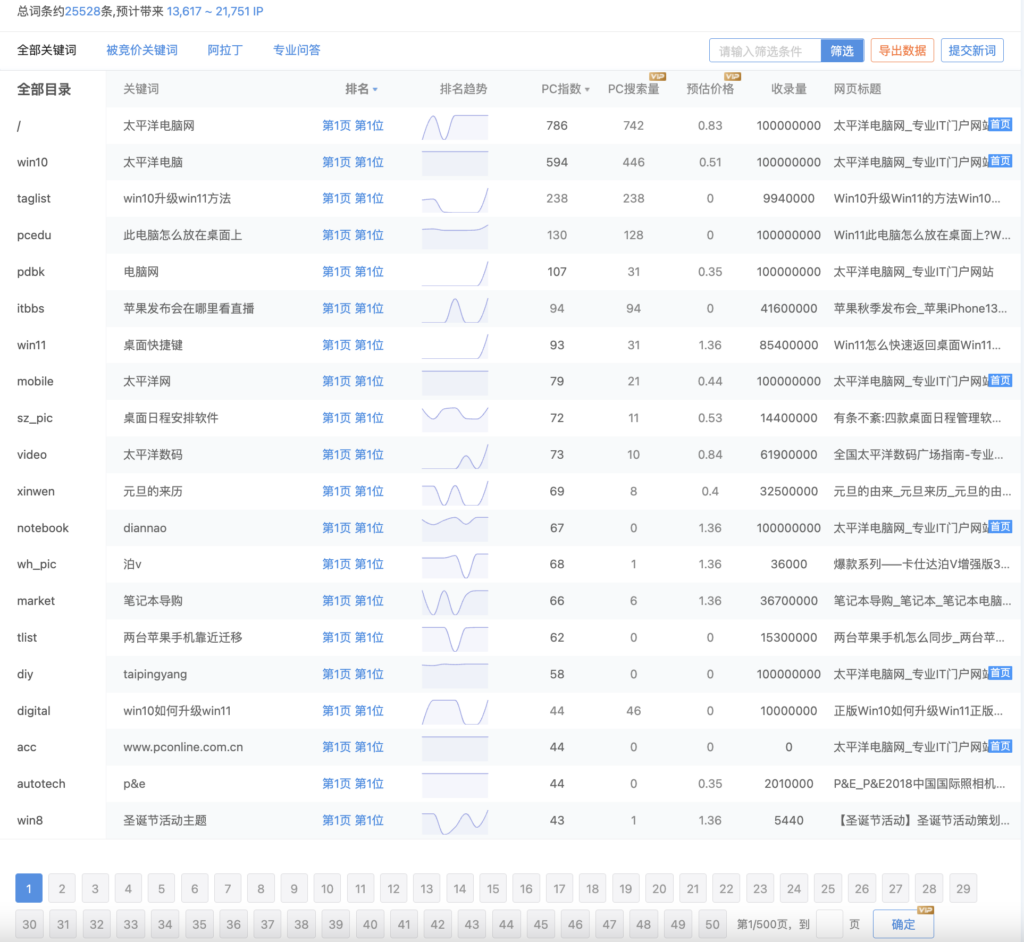Viewport: 1024px width, 942px height.
Task: Click the 25528 total keywords link
Action: 83,11
